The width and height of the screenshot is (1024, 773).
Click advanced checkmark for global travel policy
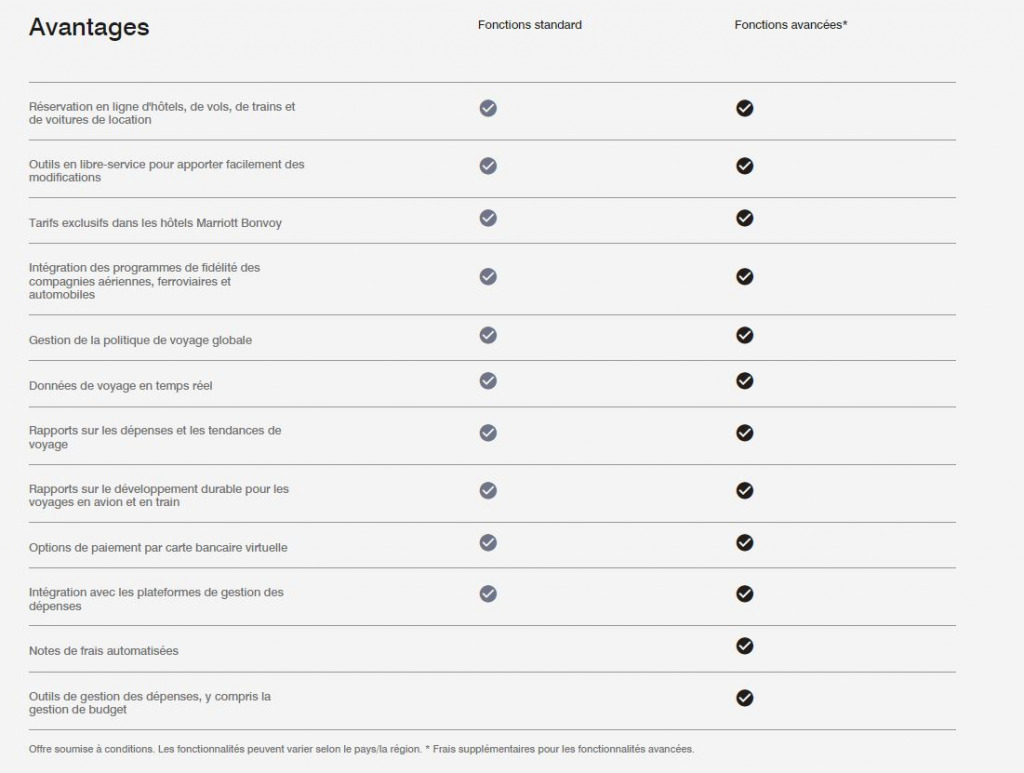point(744,335)
